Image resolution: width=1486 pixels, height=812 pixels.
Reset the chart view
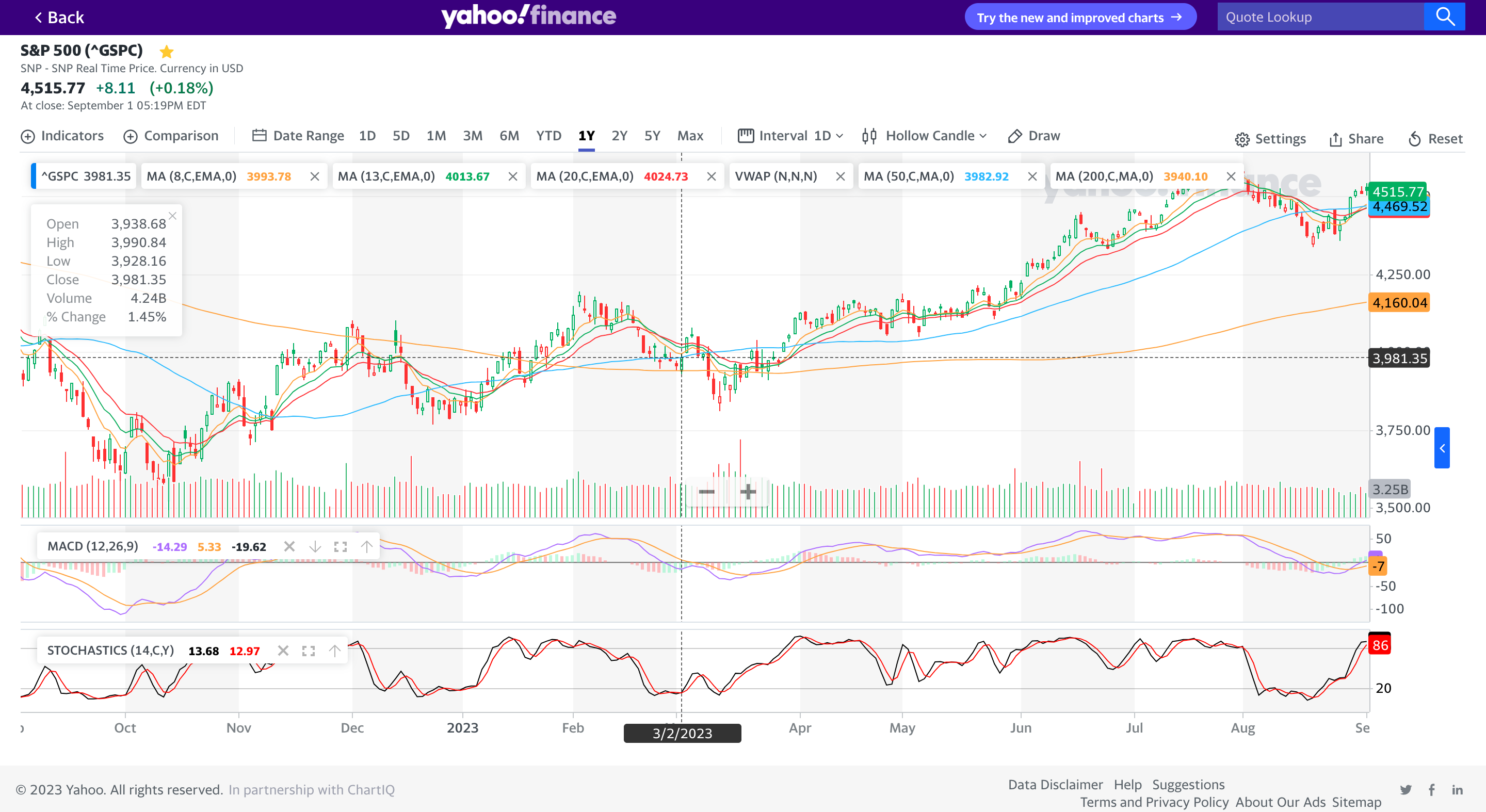tap(1435, 139)
